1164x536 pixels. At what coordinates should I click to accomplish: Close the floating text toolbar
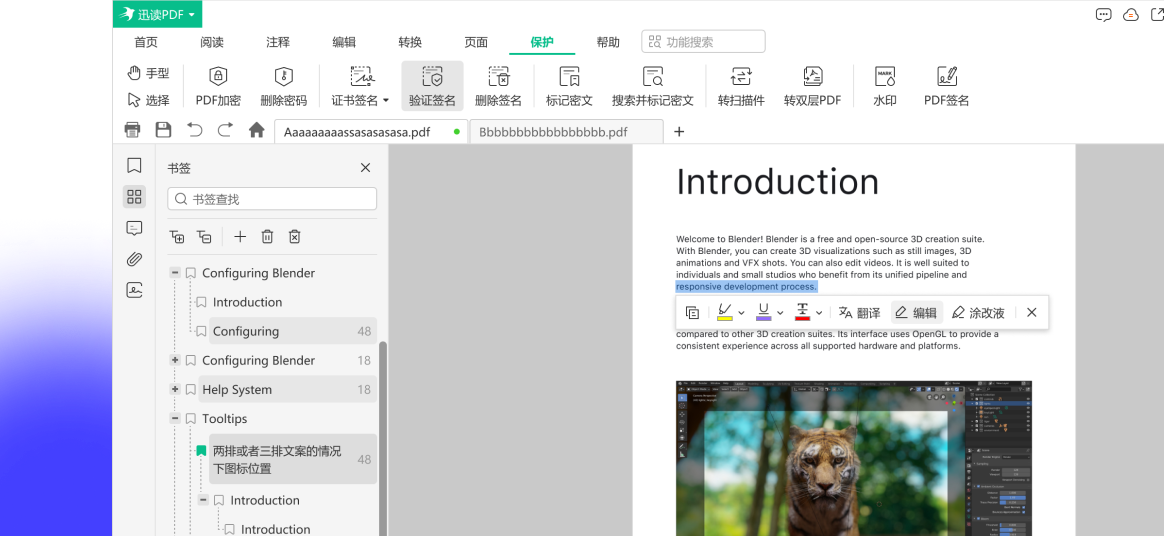[x=1031, y=313]
